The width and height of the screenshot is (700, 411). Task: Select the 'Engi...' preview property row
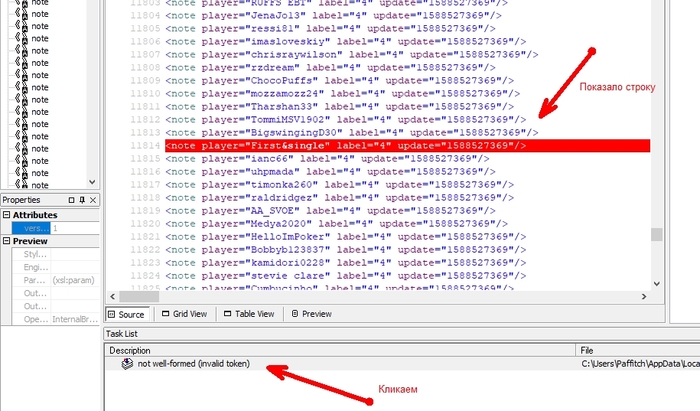click(55, 267)
